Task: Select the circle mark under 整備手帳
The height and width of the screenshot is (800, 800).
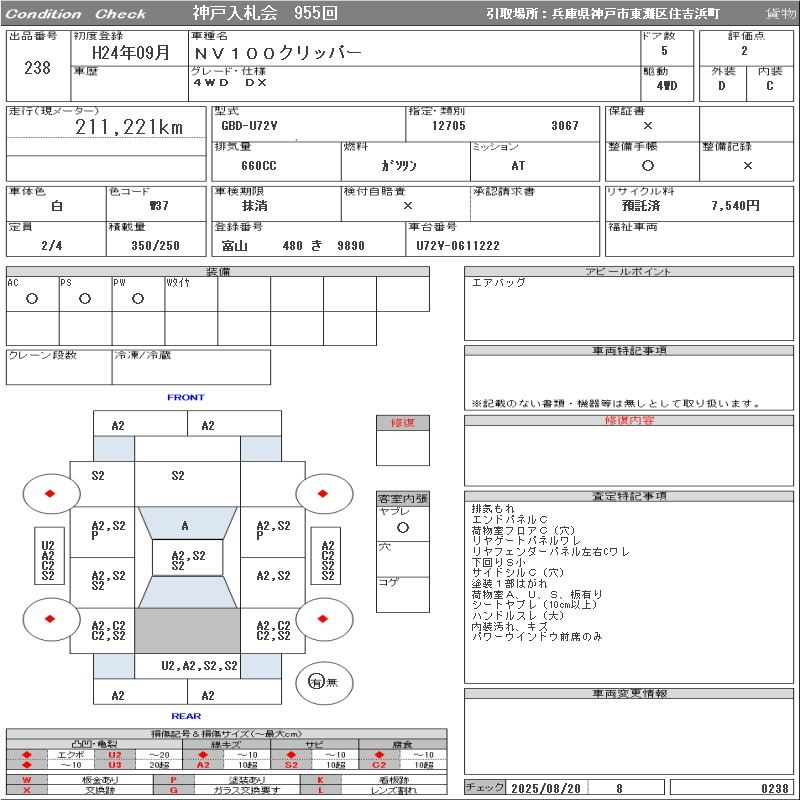Action: [x=648, y=165]
